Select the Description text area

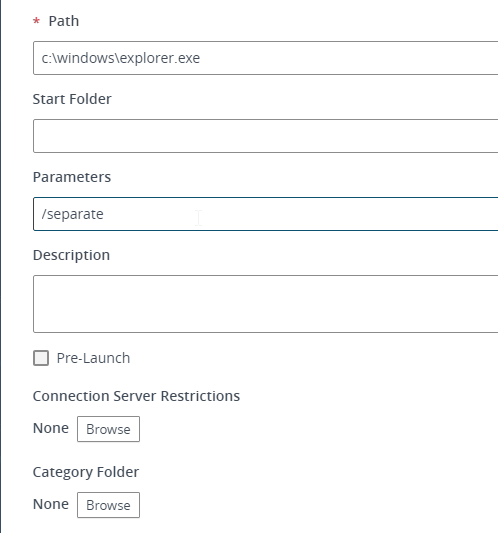click(x=265, y=304)
